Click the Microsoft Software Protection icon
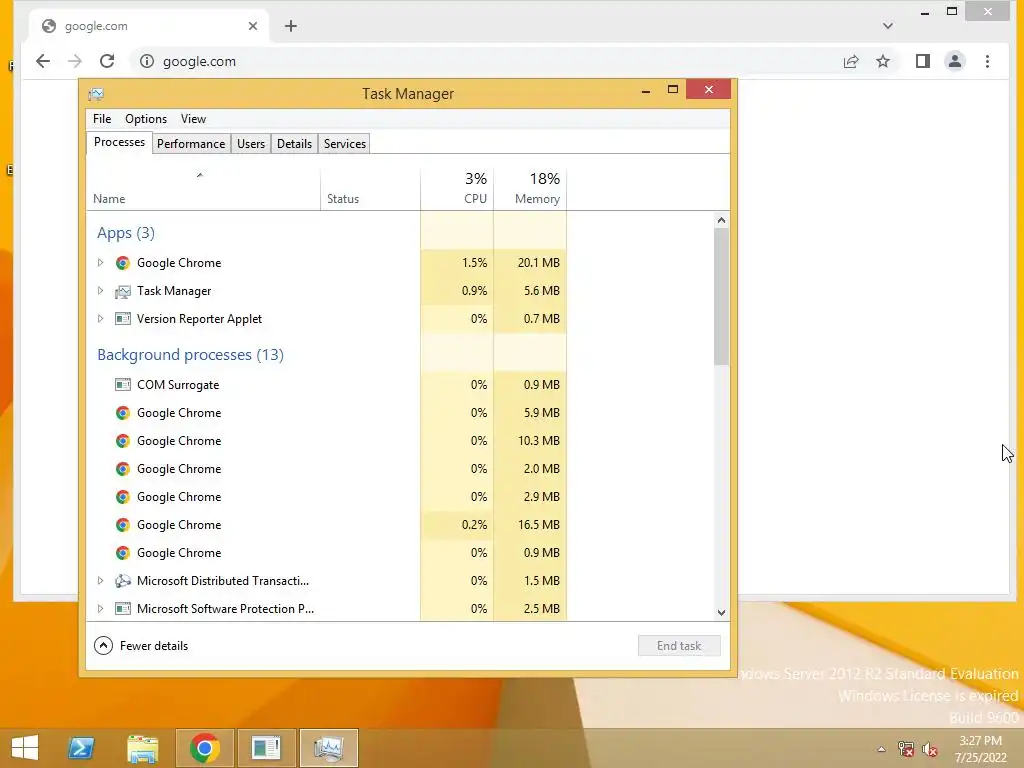This screenshot has width=1024, height=768. coord(123,609)
